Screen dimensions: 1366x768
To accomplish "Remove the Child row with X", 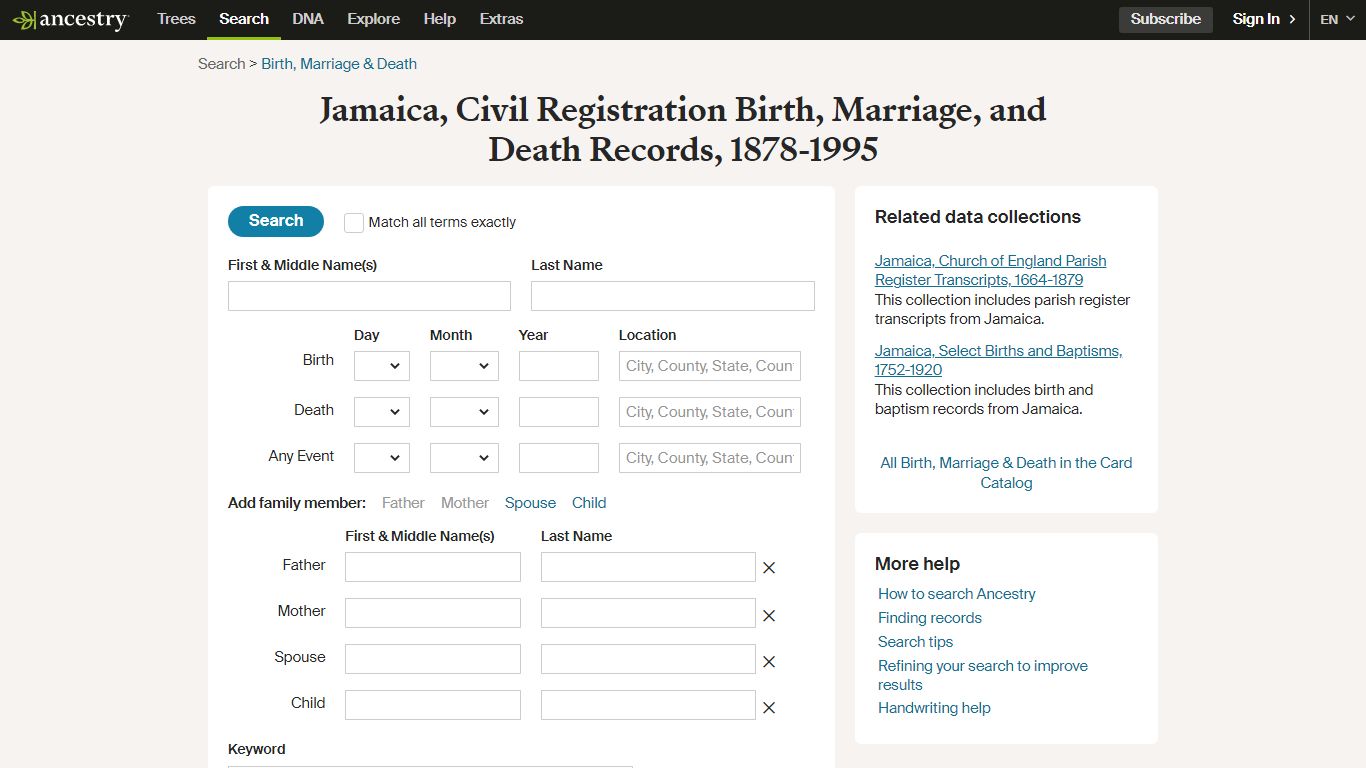I will (769, 708).
